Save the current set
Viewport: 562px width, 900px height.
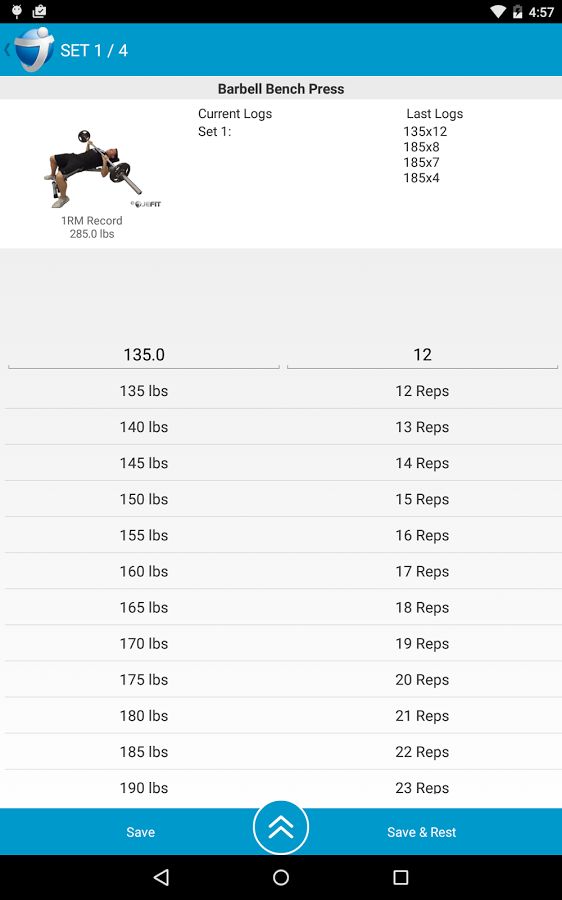(141, 832)
